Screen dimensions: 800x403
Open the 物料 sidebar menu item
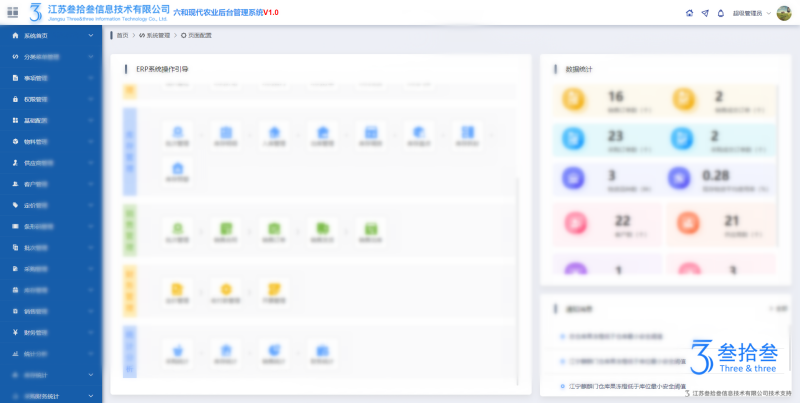[x=40, y=141]
